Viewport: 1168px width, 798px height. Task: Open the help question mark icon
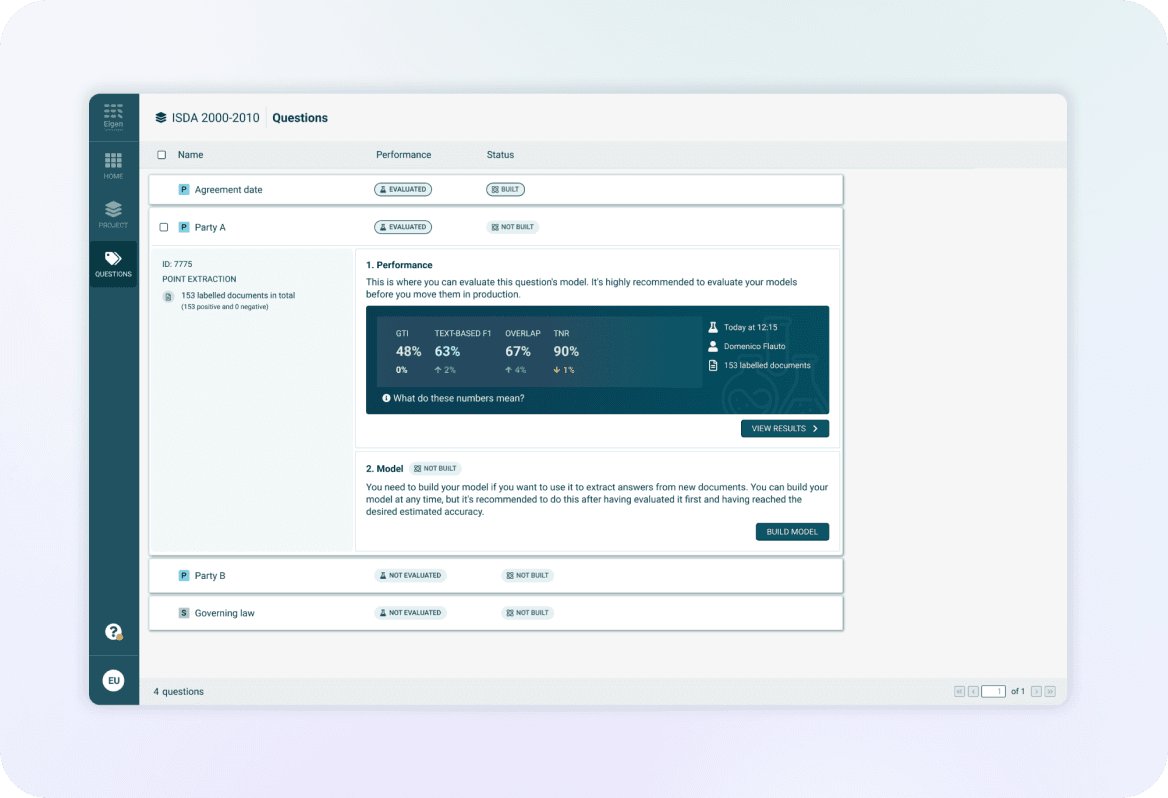tap(114, 632)
